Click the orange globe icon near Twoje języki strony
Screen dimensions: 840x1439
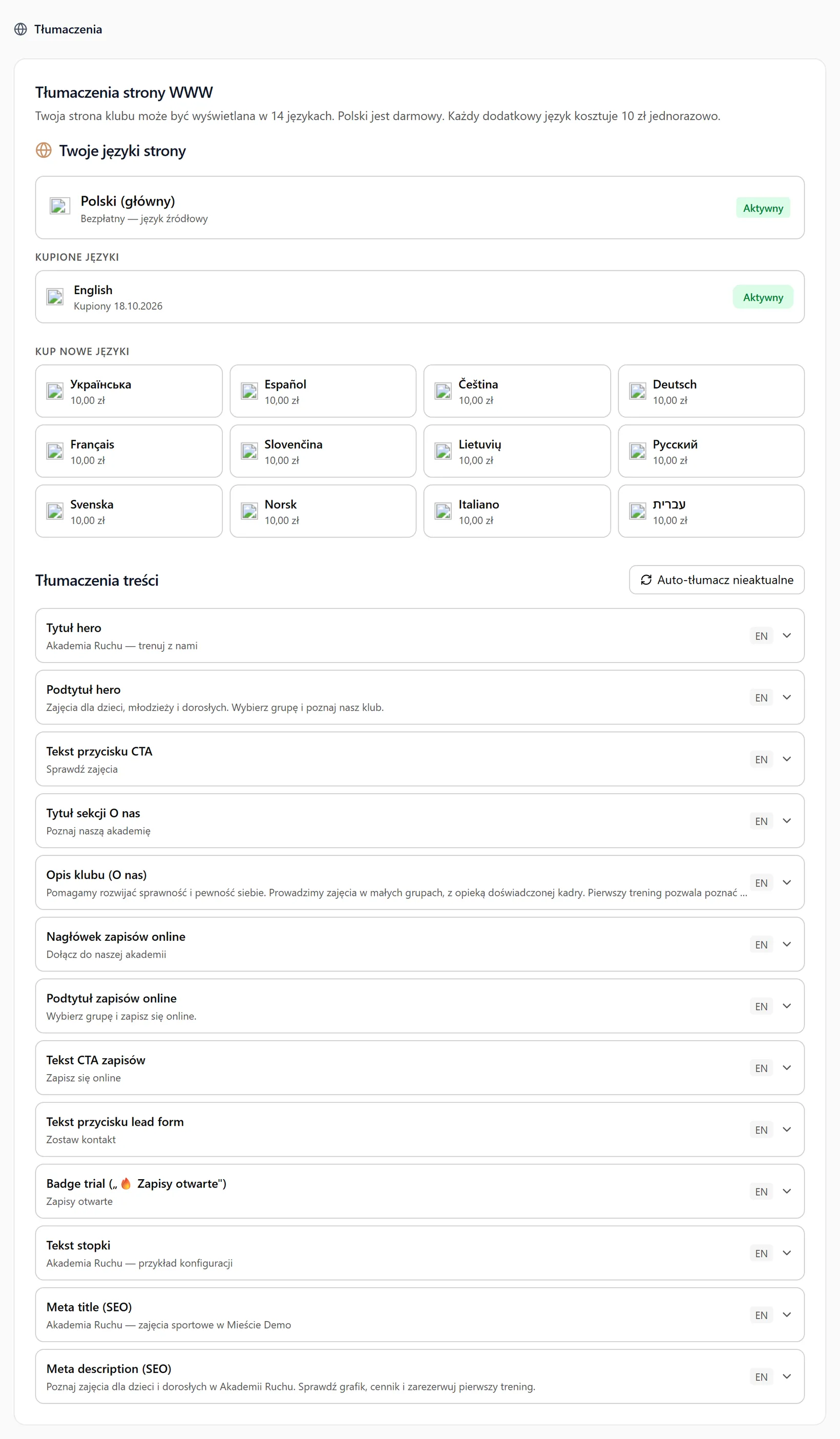pyautogui.click(x=44, y=150)
